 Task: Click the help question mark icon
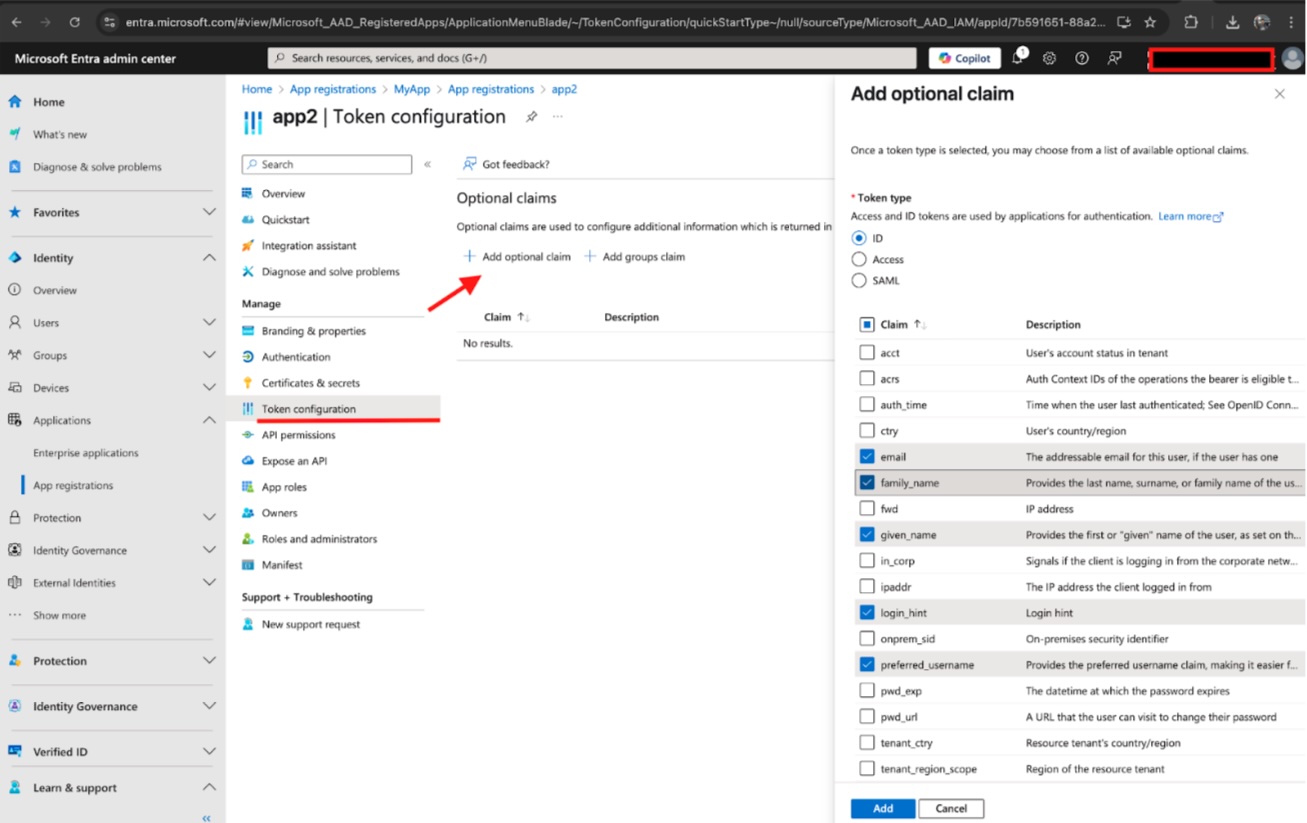1082,58
